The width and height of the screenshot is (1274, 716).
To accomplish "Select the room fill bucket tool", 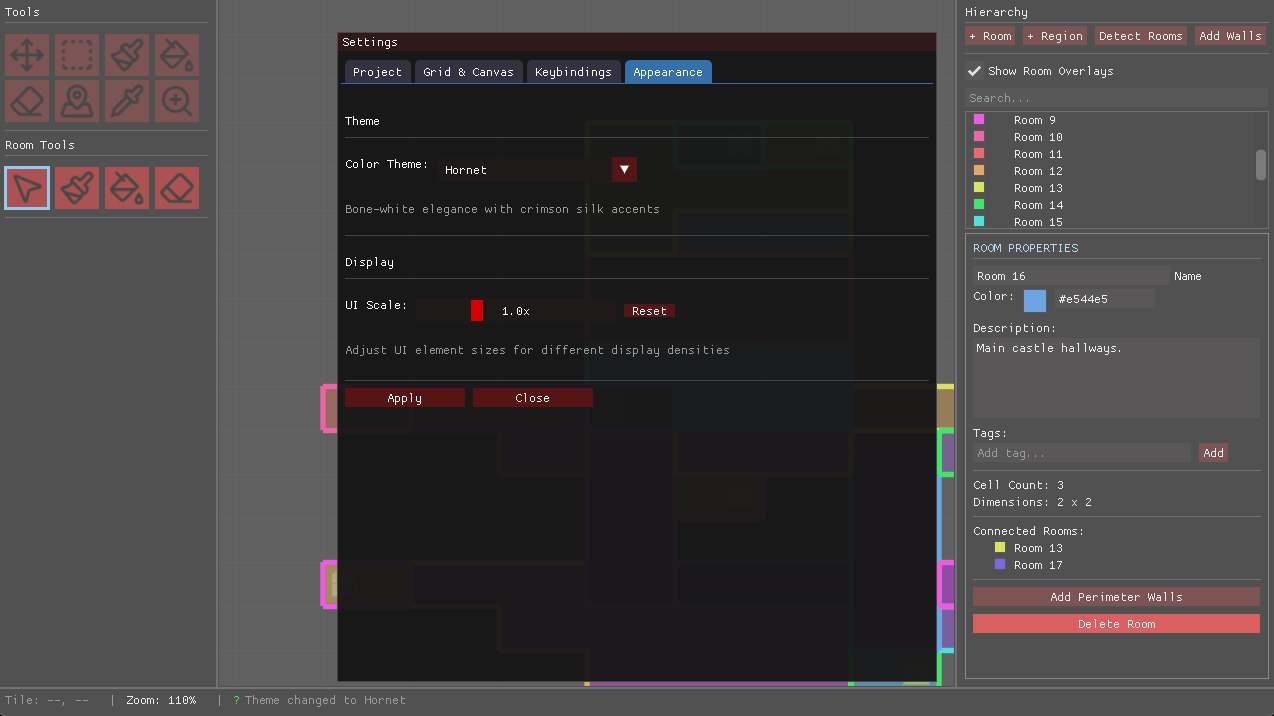I will 127,188.
